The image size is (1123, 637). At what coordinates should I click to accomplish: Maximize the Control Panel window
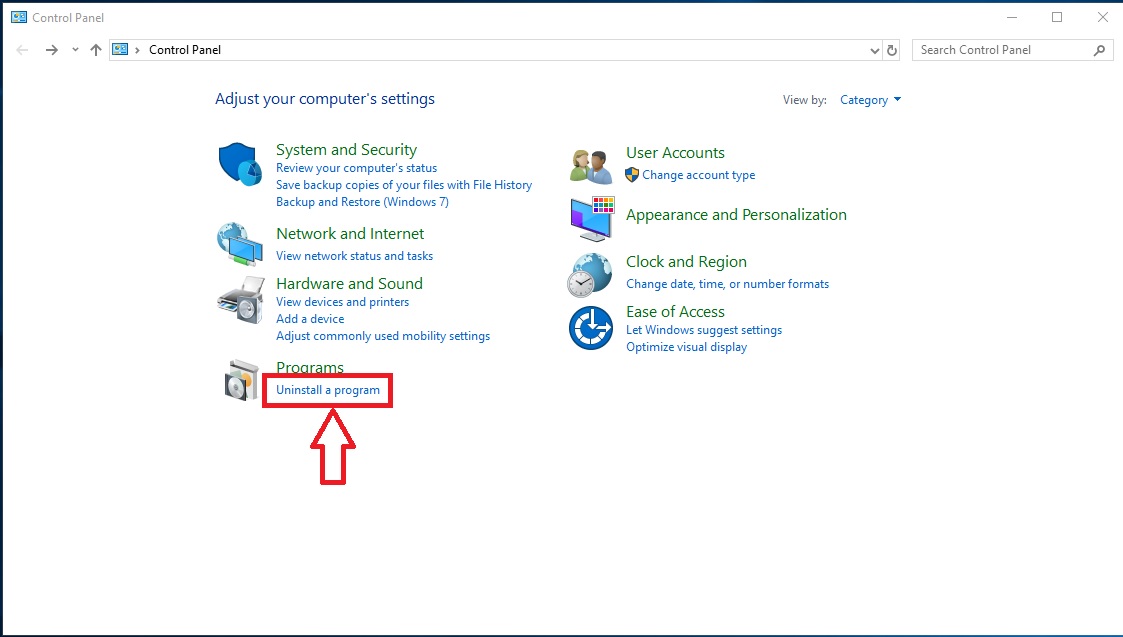tap(1057, 17)
